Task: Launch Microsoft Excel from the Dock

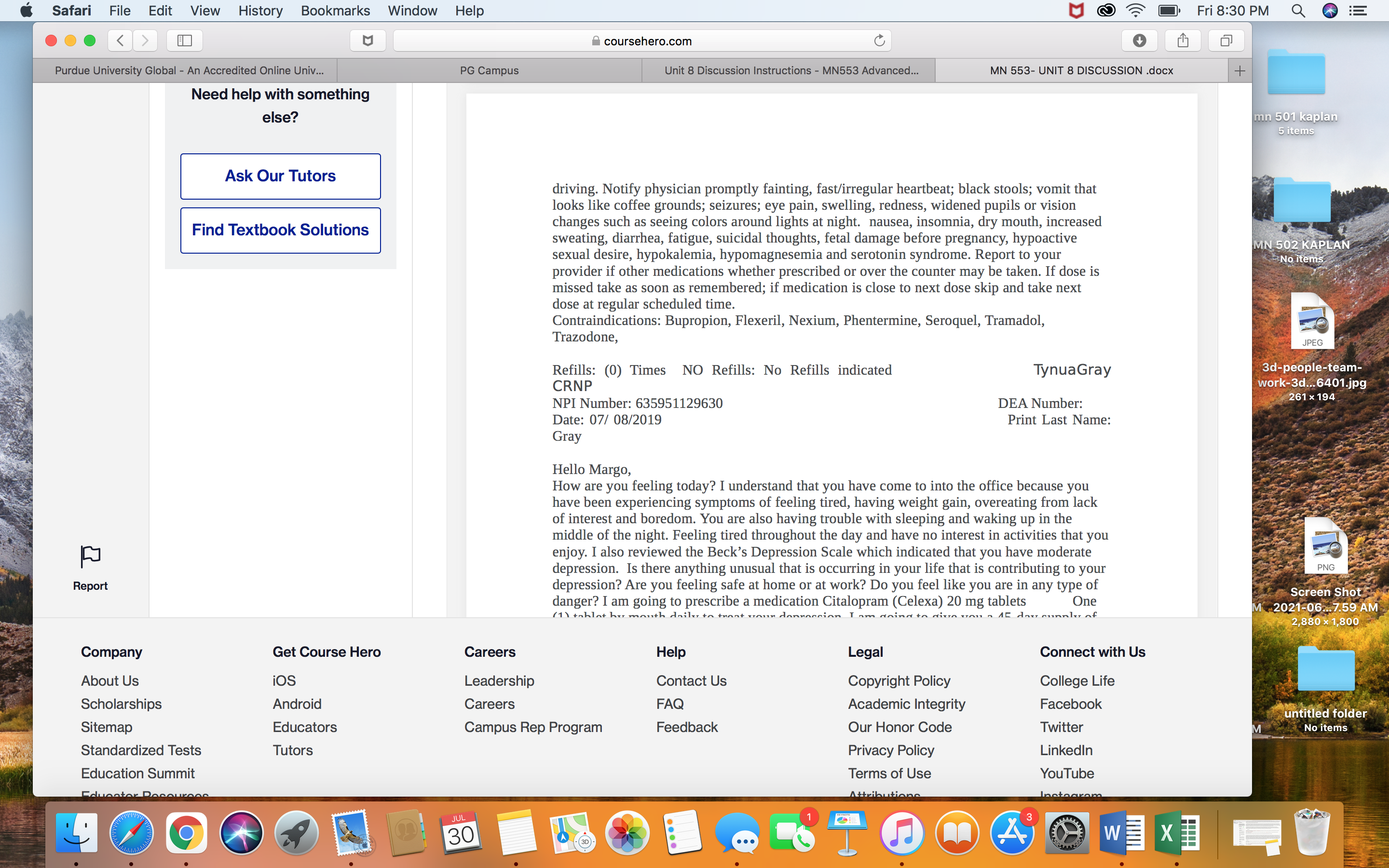Action: click(x=1177, y=833)
